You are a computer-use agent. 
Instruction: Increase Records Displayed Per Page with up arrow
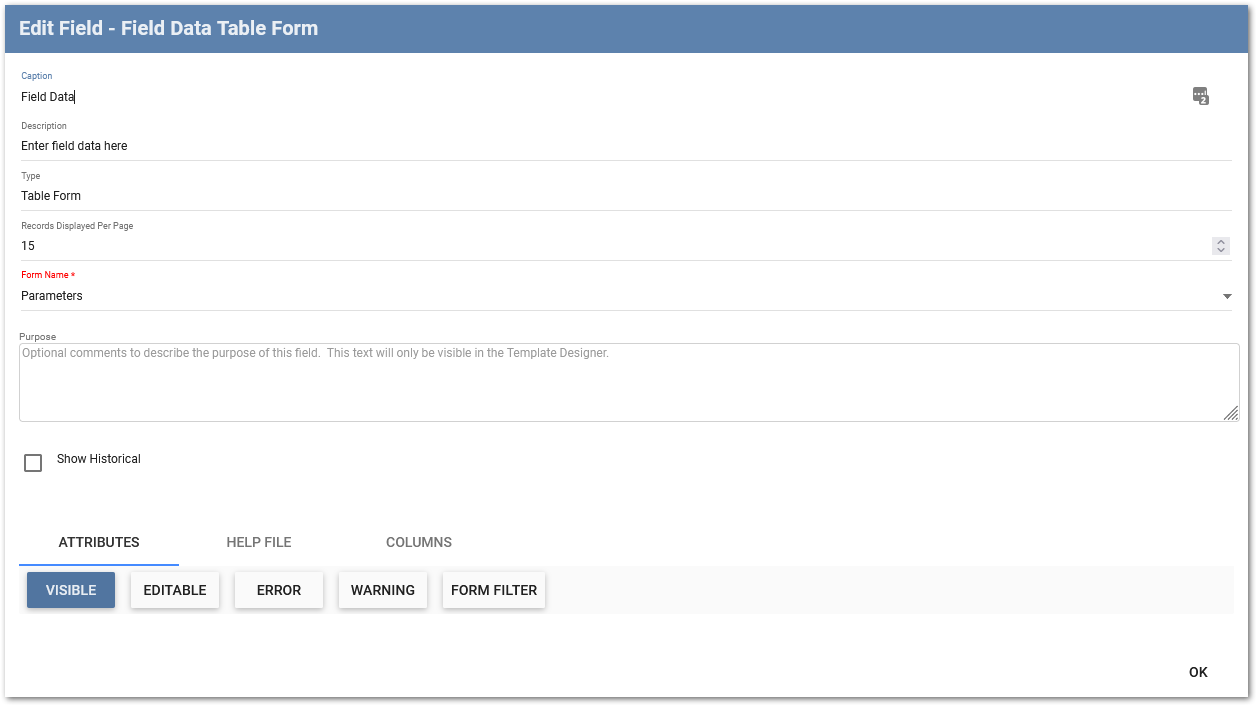coord(1220,242)
